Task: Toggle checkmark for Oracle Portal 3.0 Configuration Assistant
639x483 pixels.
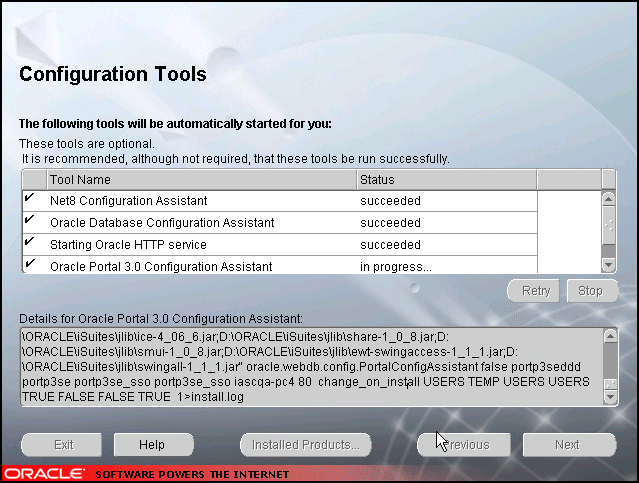Action: 29,263
